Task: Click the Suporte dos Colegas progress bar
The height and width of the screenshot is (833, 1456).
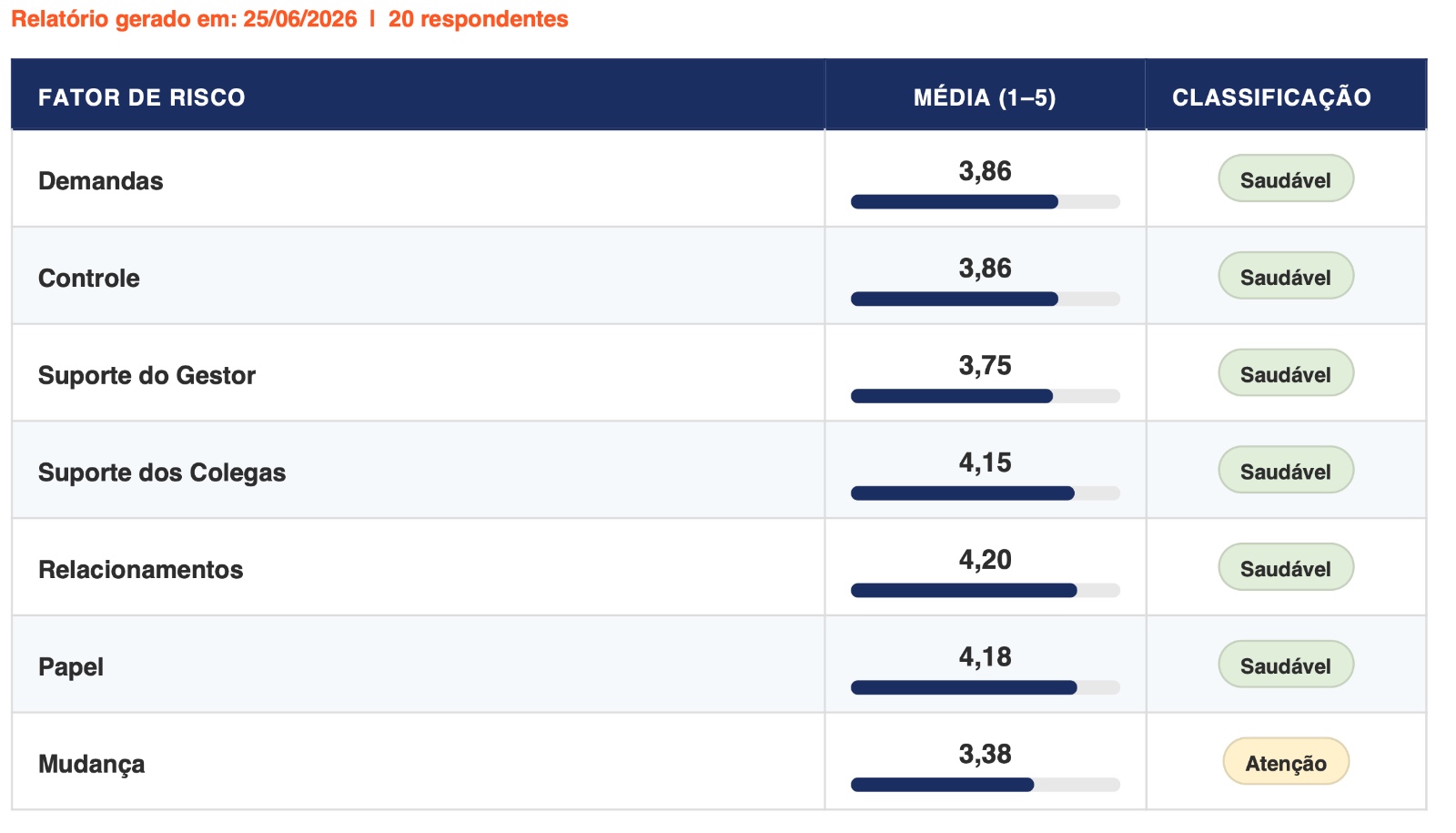Action: (985, 493)
